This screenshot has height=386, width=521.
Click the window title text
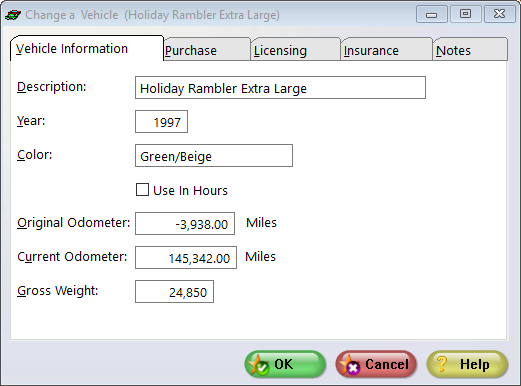pyautogui.click(x=152, y=15)
